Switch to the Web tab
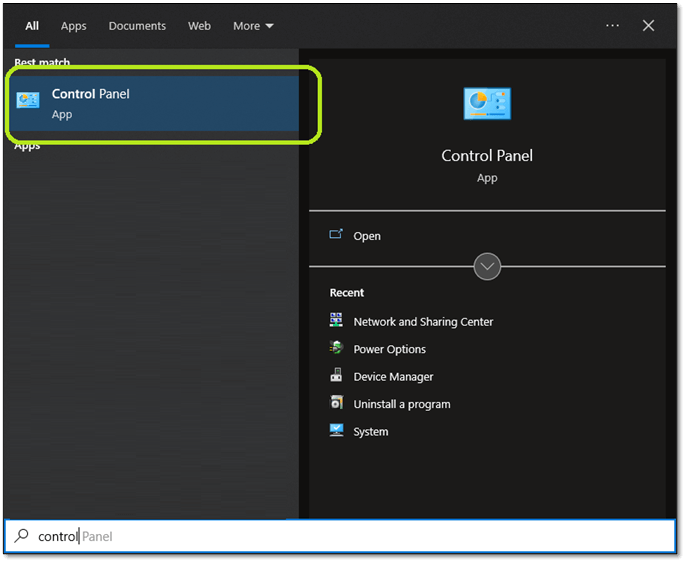 click(x=200, y=26)
